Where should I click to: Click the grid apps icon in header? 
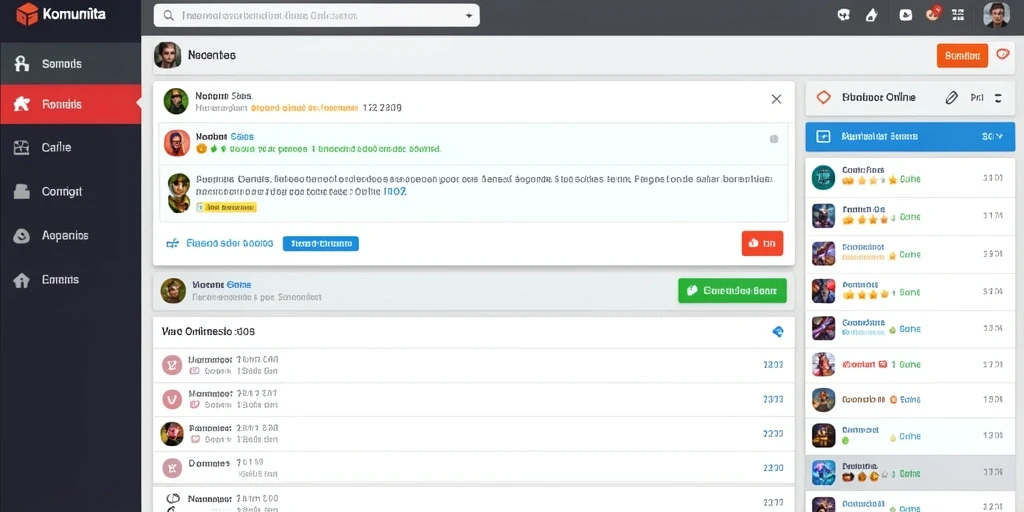(958, 14)
